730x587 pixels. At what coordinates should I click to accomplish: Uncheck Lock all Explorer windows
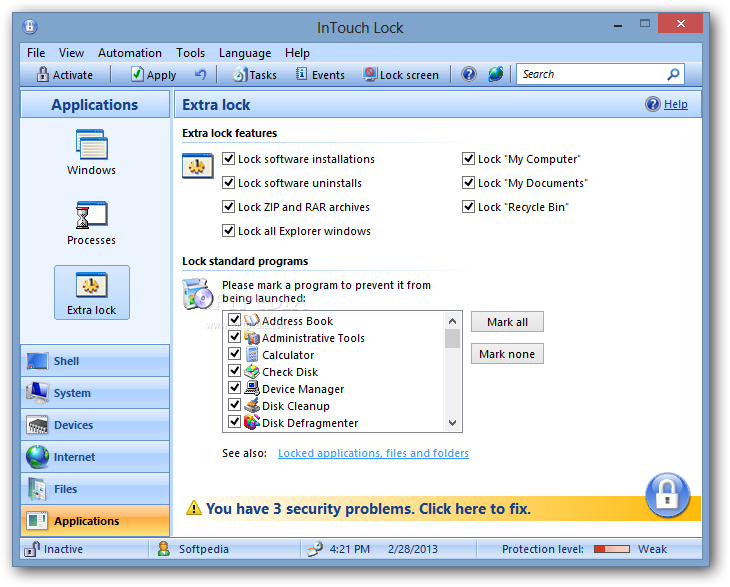(x=228, y=230)
